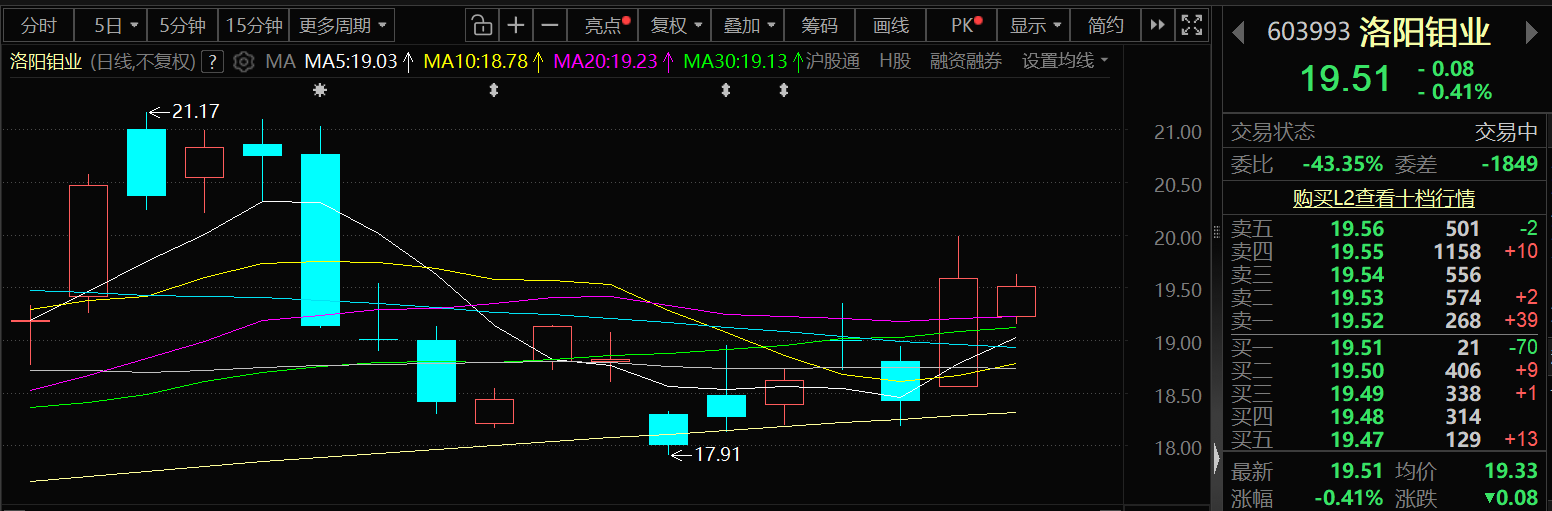
Task: Select 买一 row price 19.51
Action: point(1357,348)
